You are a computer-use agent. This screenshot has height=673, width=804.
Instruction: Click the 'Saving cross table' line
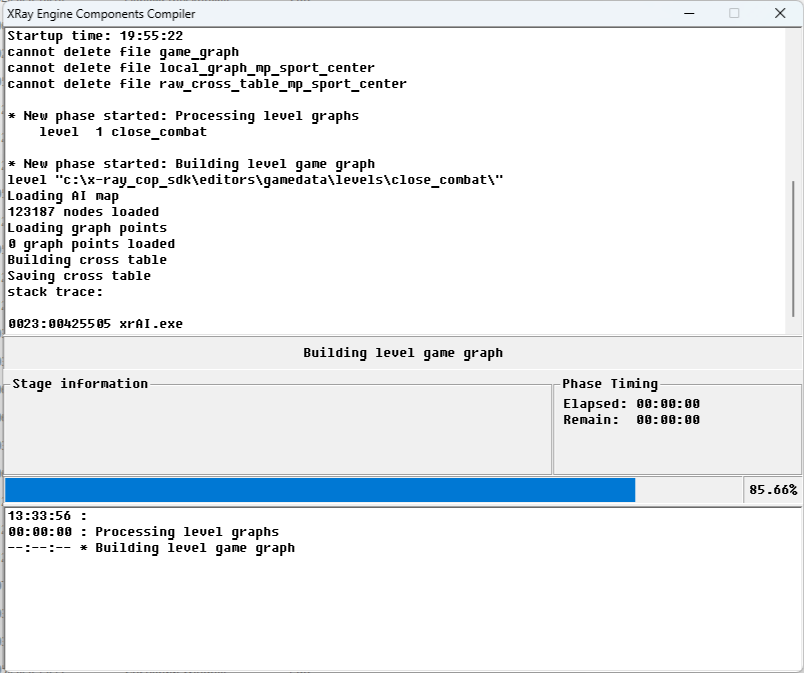pos(79,276)
